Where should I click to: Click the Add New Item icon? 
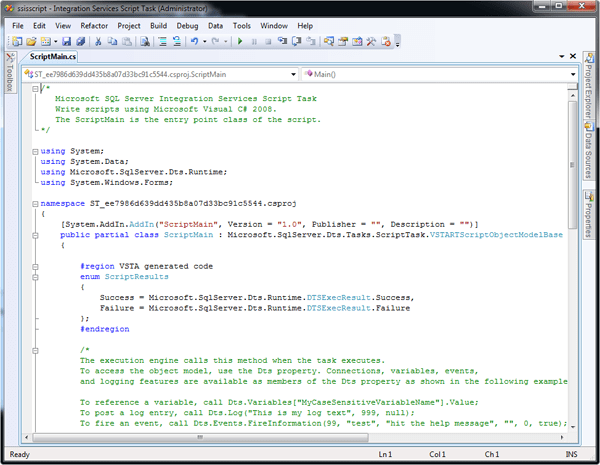tap(46, 41)
